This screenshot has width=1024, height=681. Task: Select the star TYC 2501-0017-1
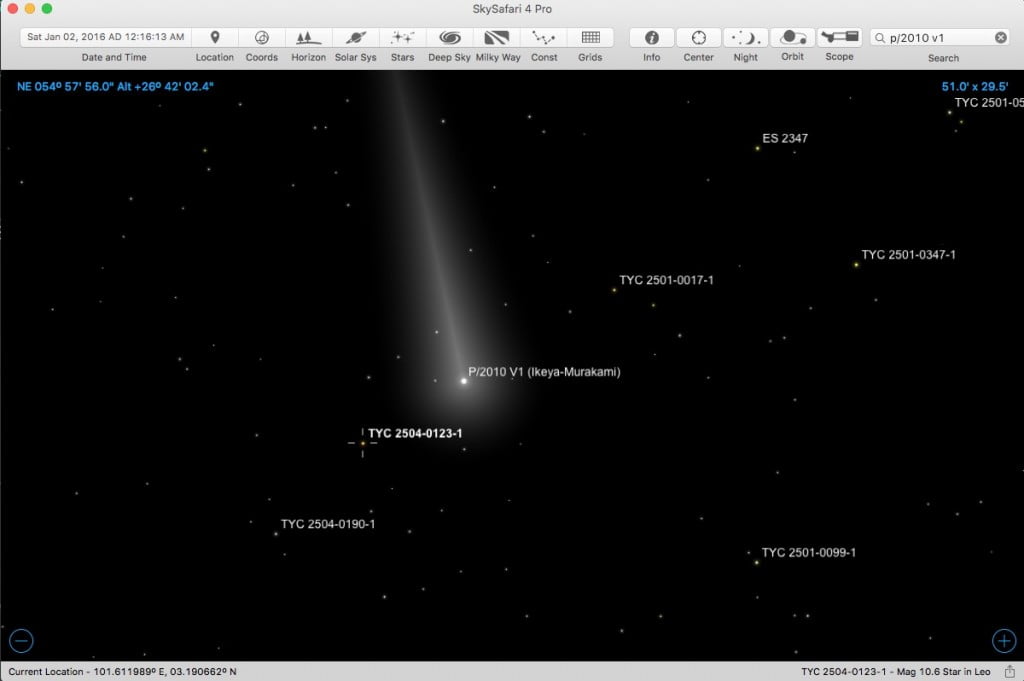(615, 290)
